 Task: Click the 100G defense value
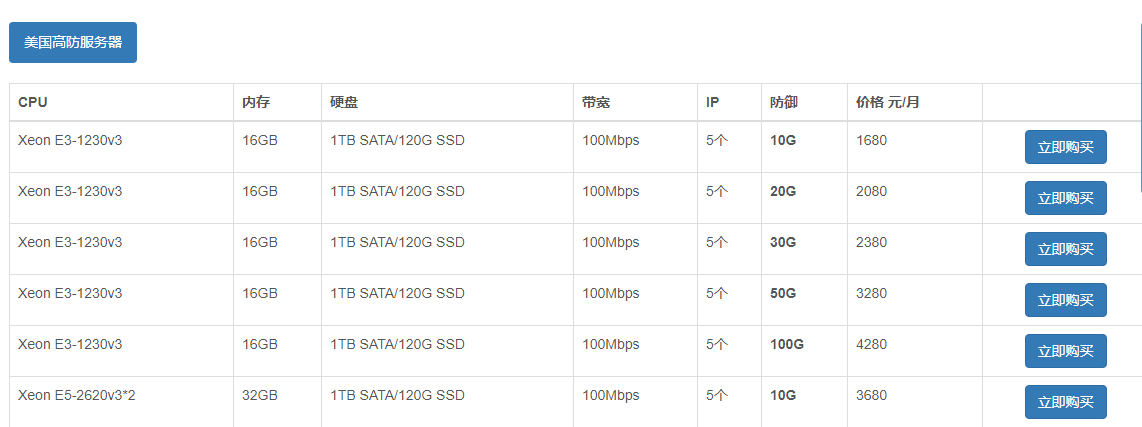(x=787, y=344)
